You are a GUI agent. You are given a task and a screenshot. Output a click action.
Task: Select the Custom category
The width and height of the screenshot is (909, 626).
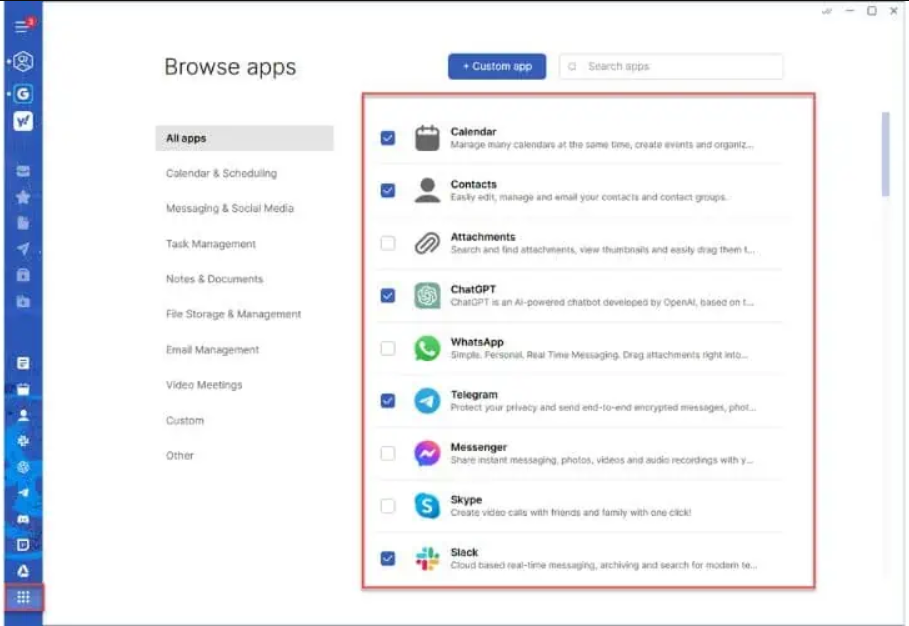tap(185, 420)
